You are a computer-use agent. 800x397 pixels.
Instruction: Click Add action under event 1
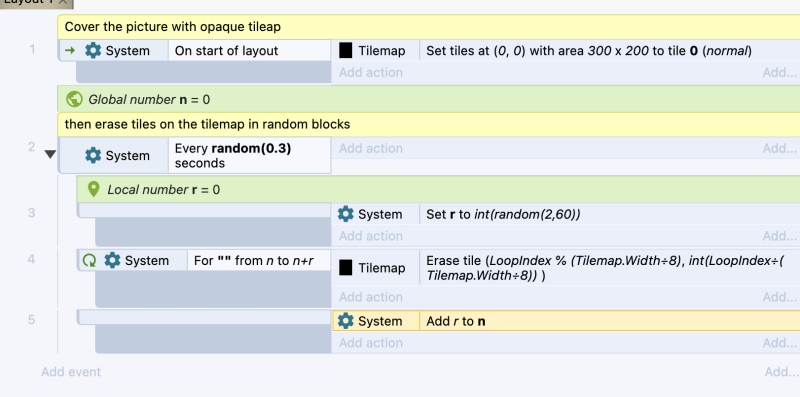click(x=371, y=72)
